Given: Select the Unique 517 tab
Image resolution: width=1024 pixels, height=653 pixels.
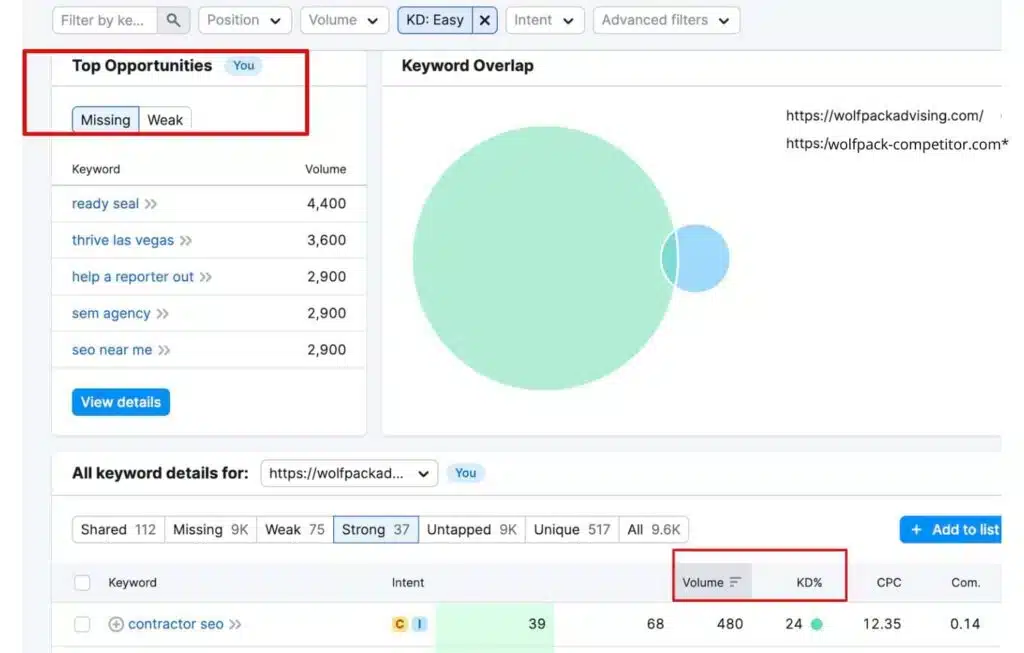Looking at the screenshot, I should pos(572,530).
